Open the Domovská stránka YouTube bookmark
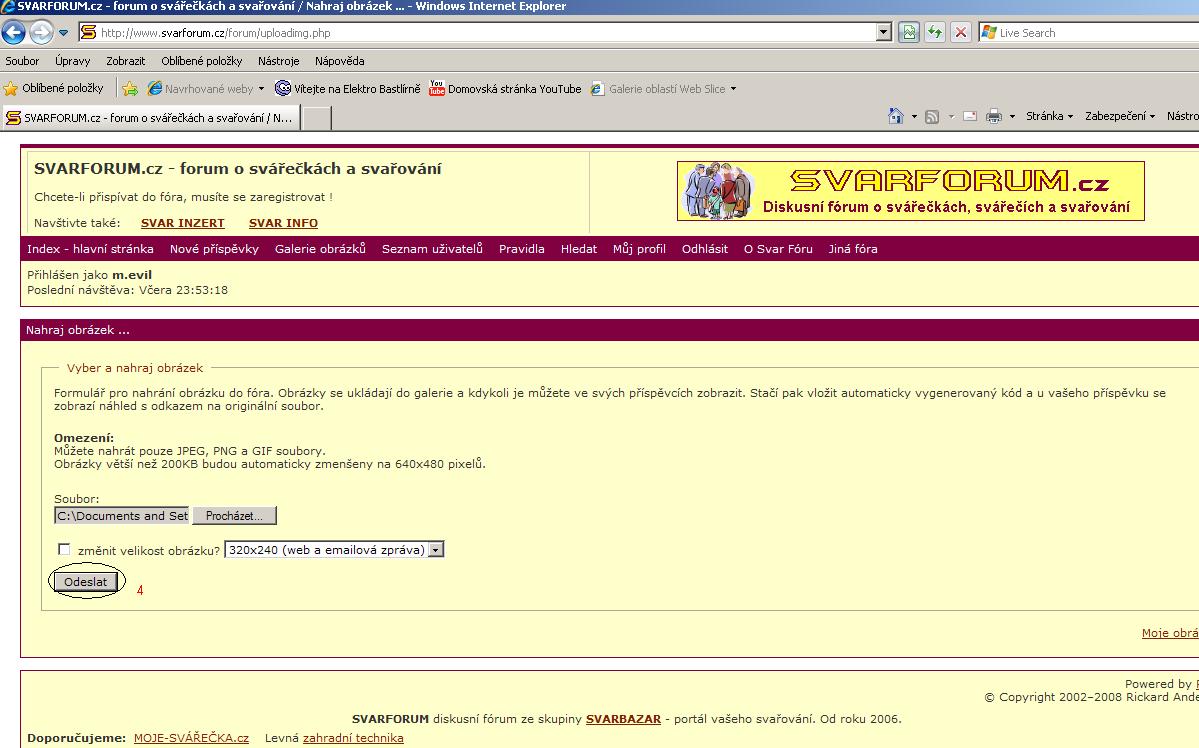 (x=505, y=89)
